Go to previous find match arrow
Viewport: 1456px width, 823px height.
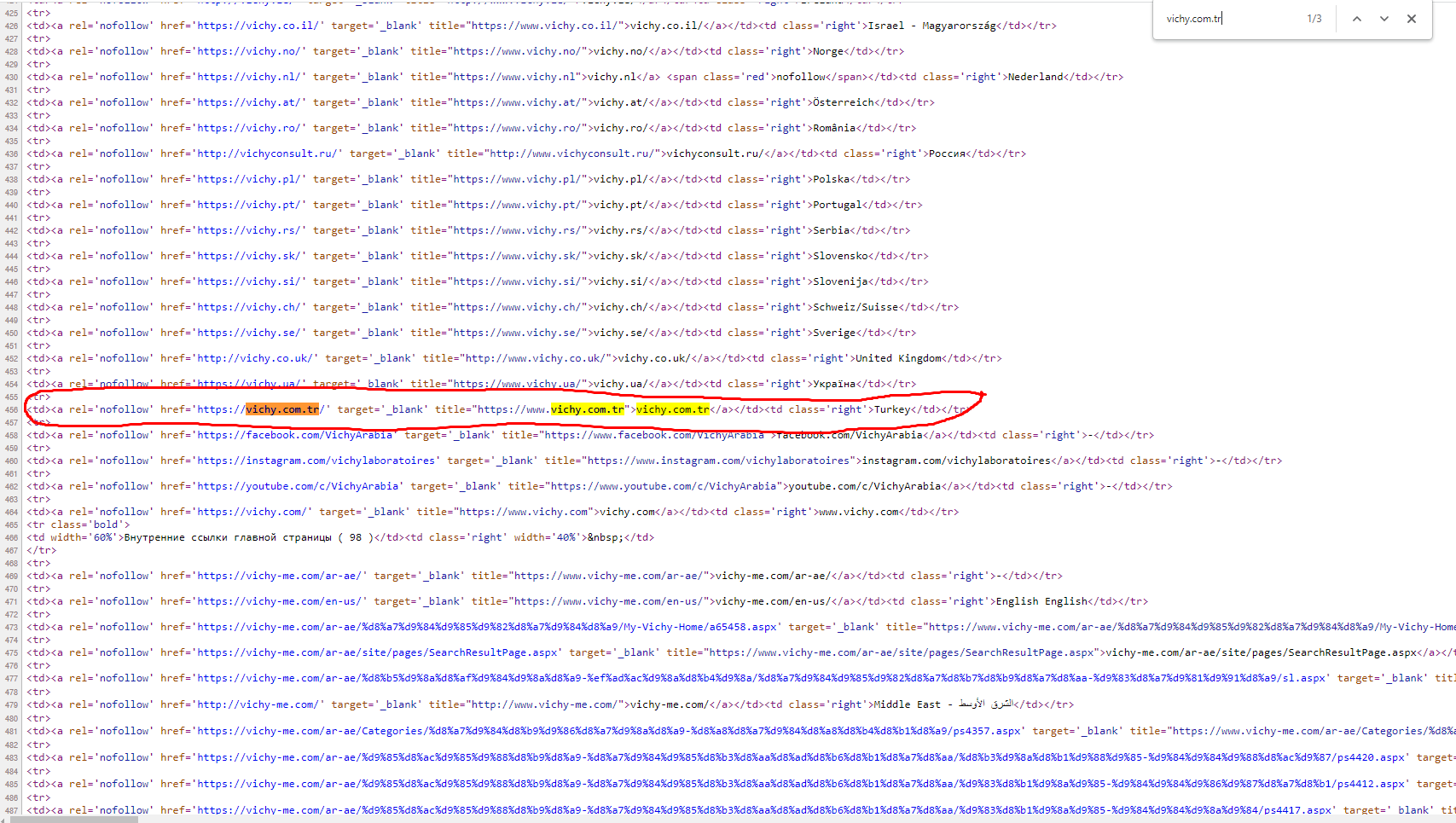(1356, 19)
